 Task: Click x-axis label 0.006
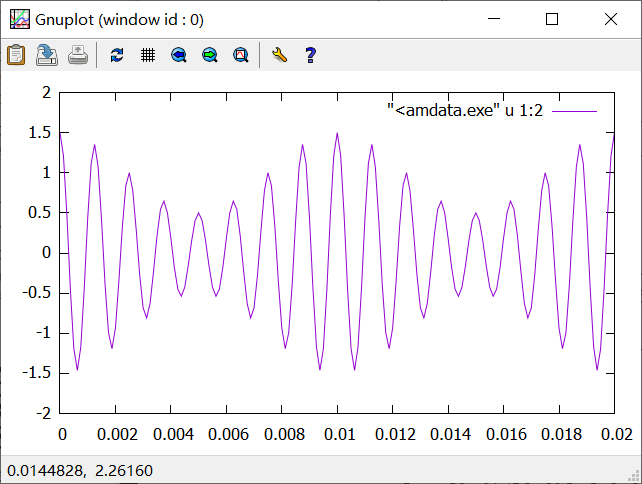(228, 434)
